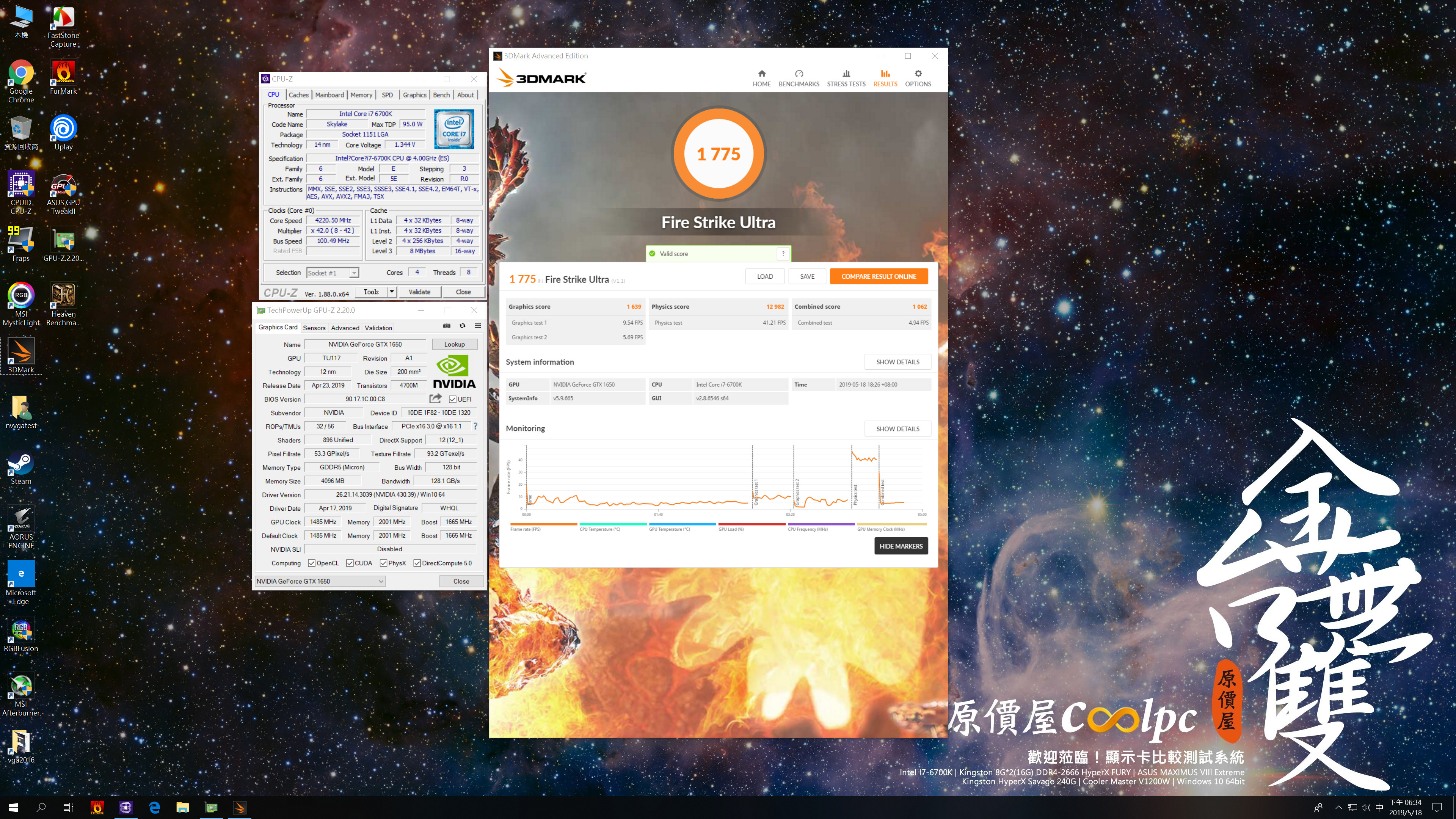Click the Validate button in CPU-Z
This screenshot has width=1456, height=819.
point(419,292)
